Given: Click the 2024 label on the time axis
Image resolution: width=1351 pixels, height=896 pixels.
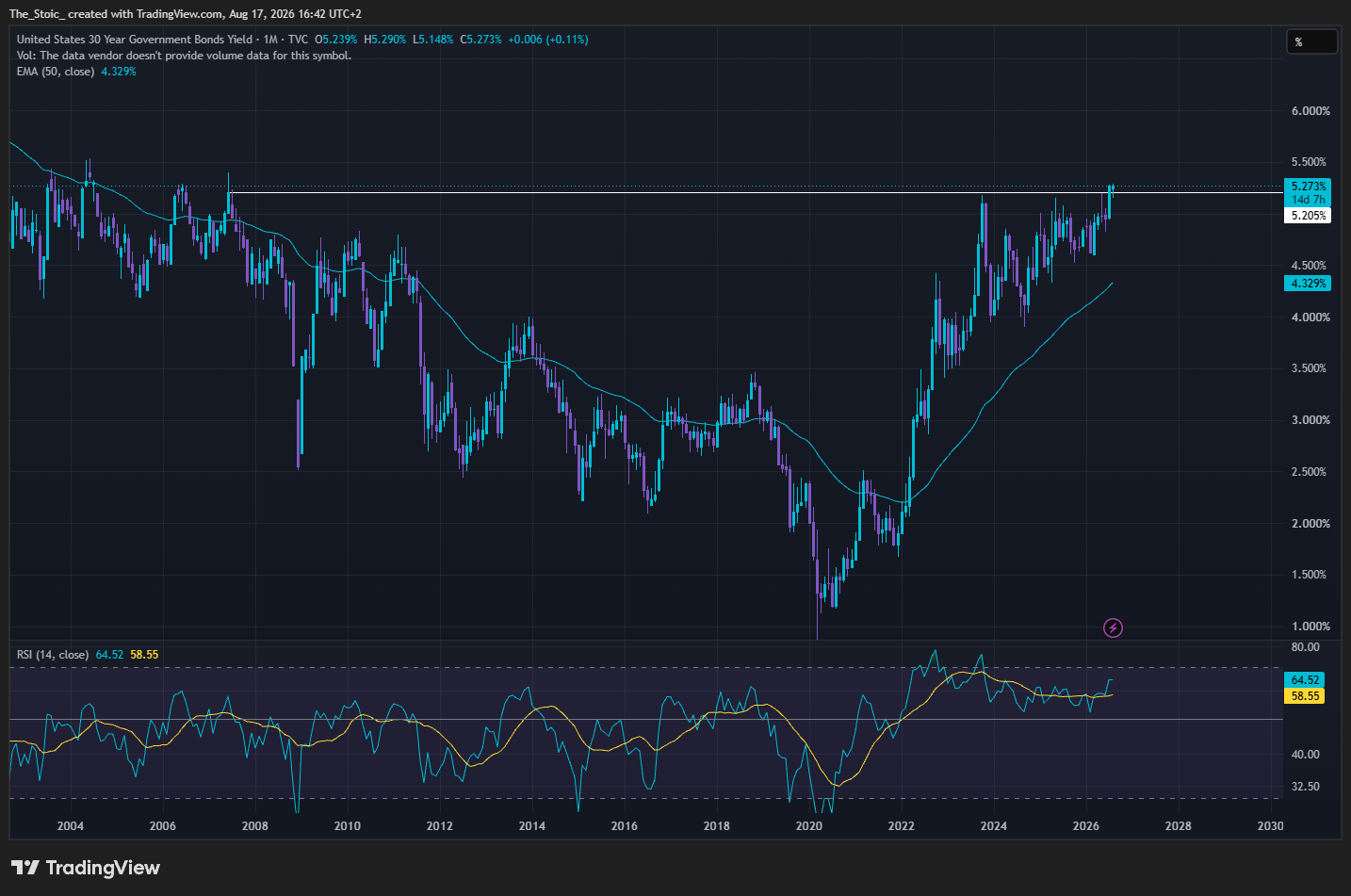Looking at the screenshot, I should 994,826.
